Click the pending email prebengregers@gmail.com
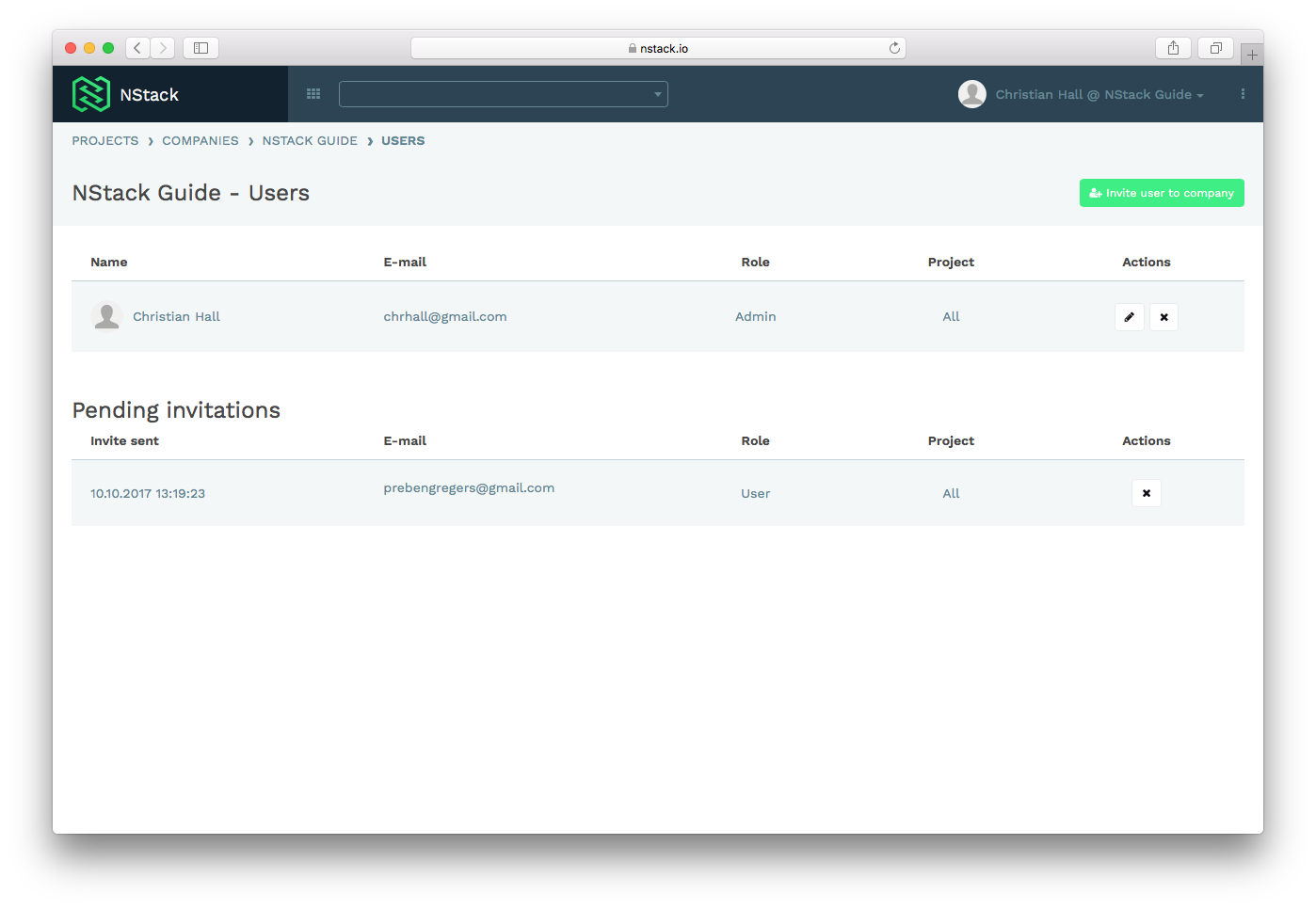 (469, 488)
